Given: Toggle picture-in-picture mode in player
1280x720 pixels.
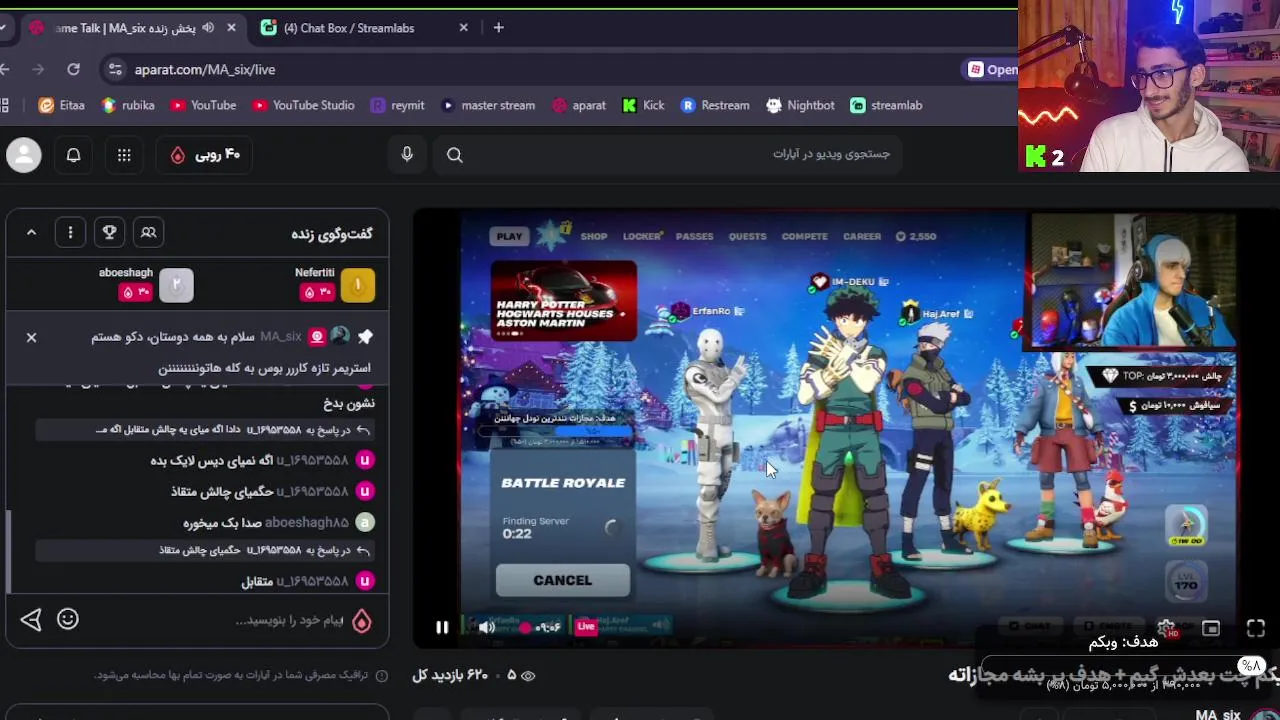Looking at the screenshot, I should click(x=1211, y=628).
